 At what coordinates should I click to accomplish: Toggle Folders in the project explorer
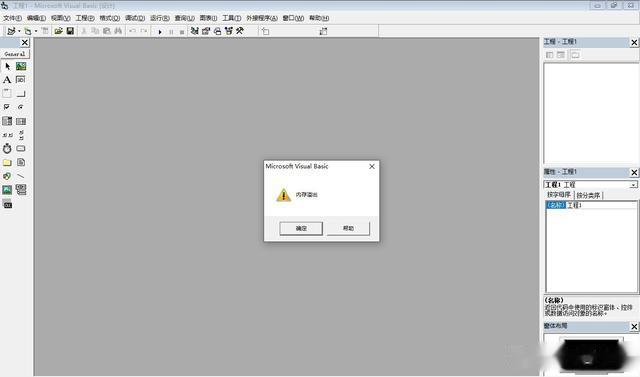[575, 55]
